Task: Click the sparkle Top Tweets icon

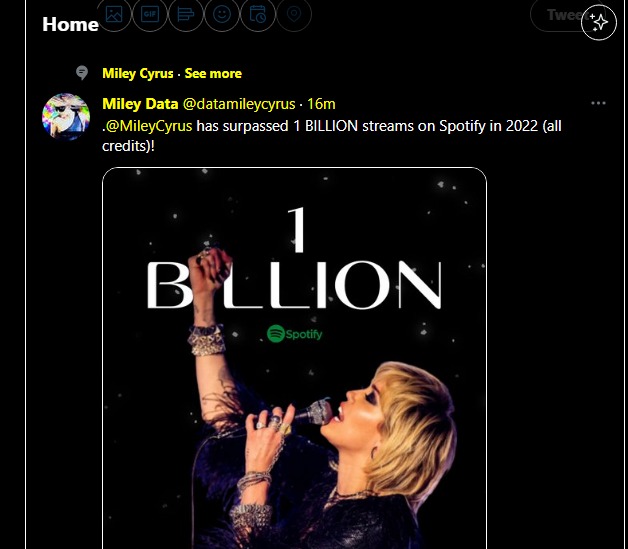Action: pyautogui.click(x=599, y=22)
